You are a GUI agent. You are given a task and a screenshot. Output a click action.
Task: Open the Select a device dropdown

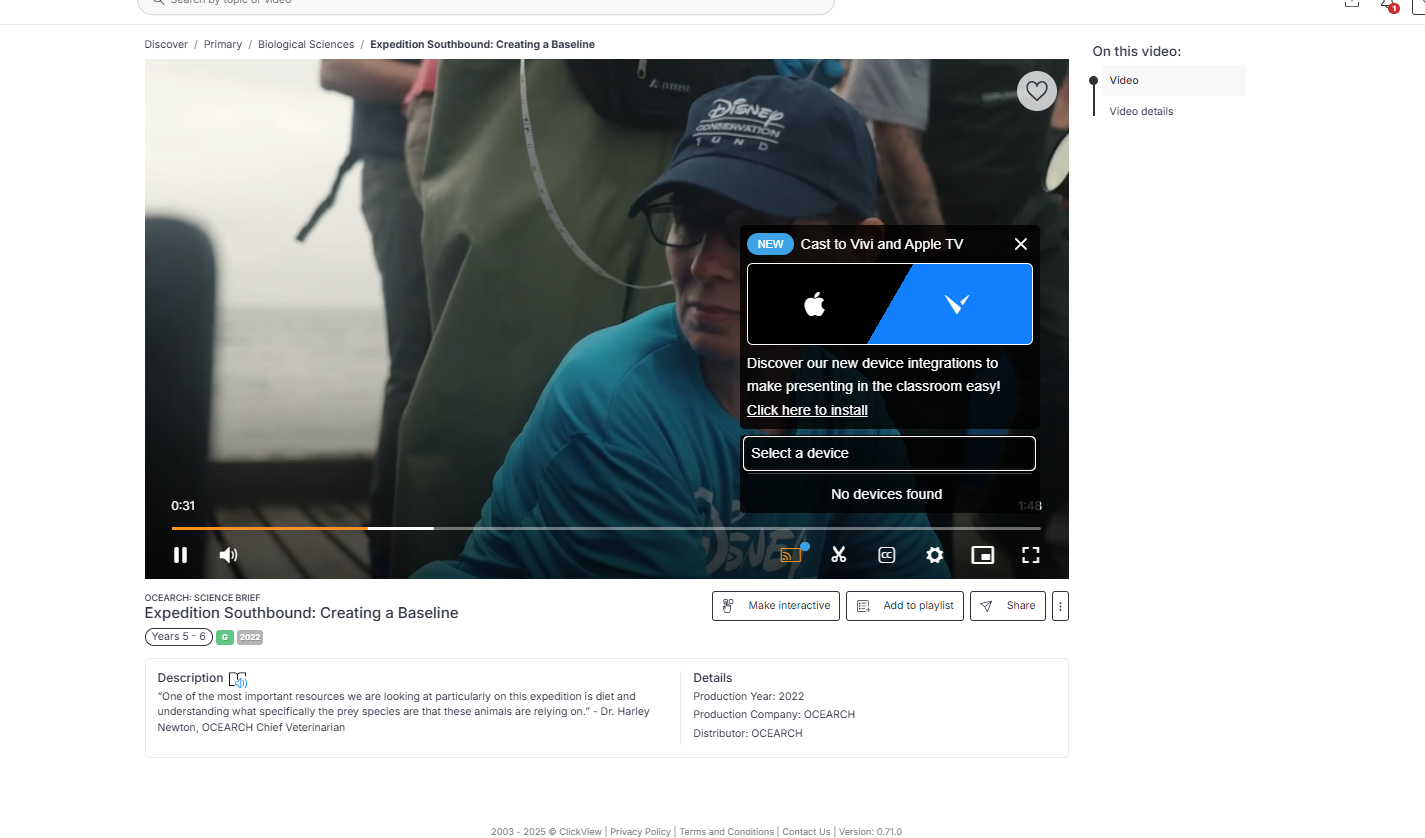tap(889, 453)
